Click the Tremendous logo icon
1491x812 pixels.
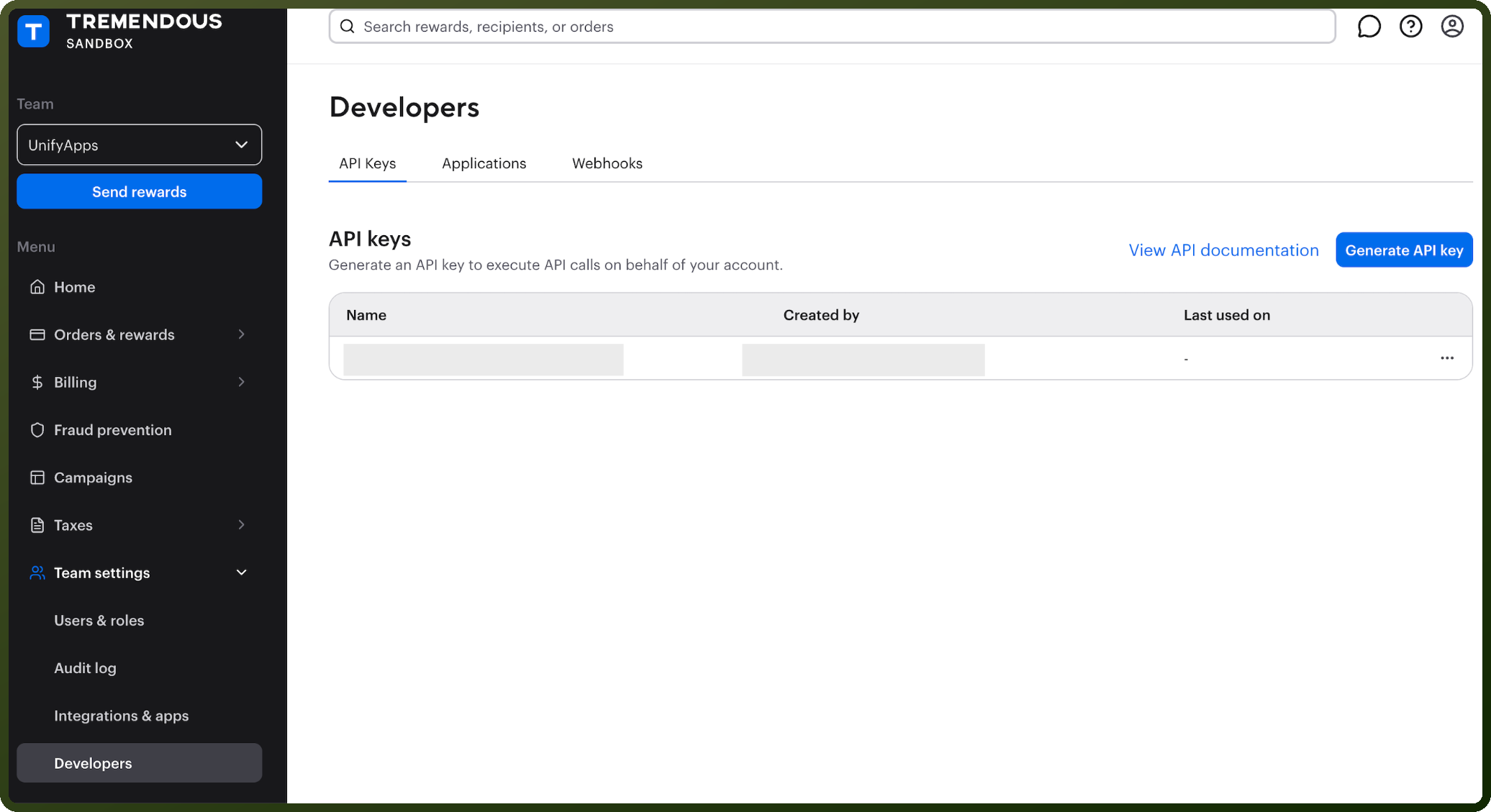33,31
